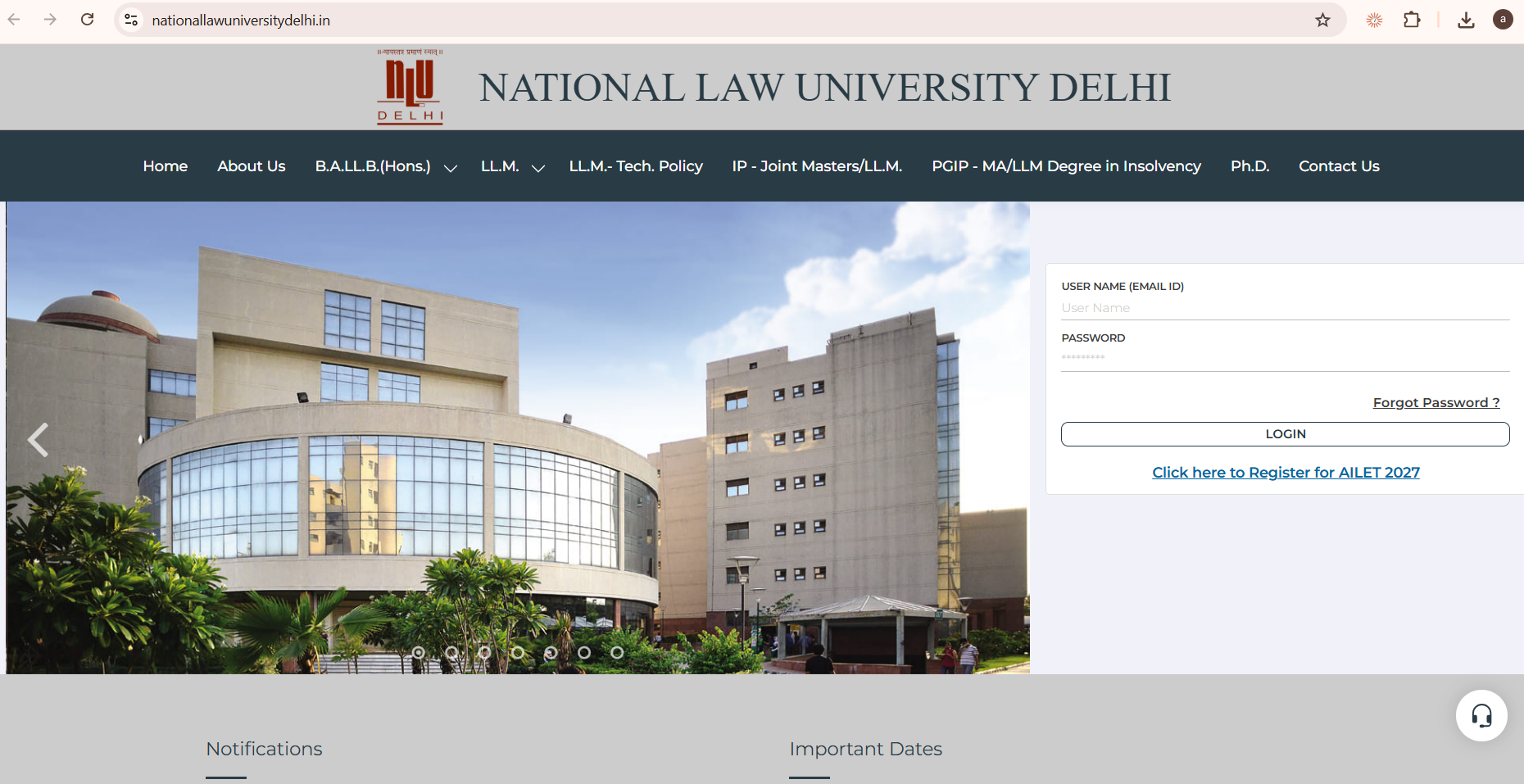Focus the User Name email input field

(1285, 308)
